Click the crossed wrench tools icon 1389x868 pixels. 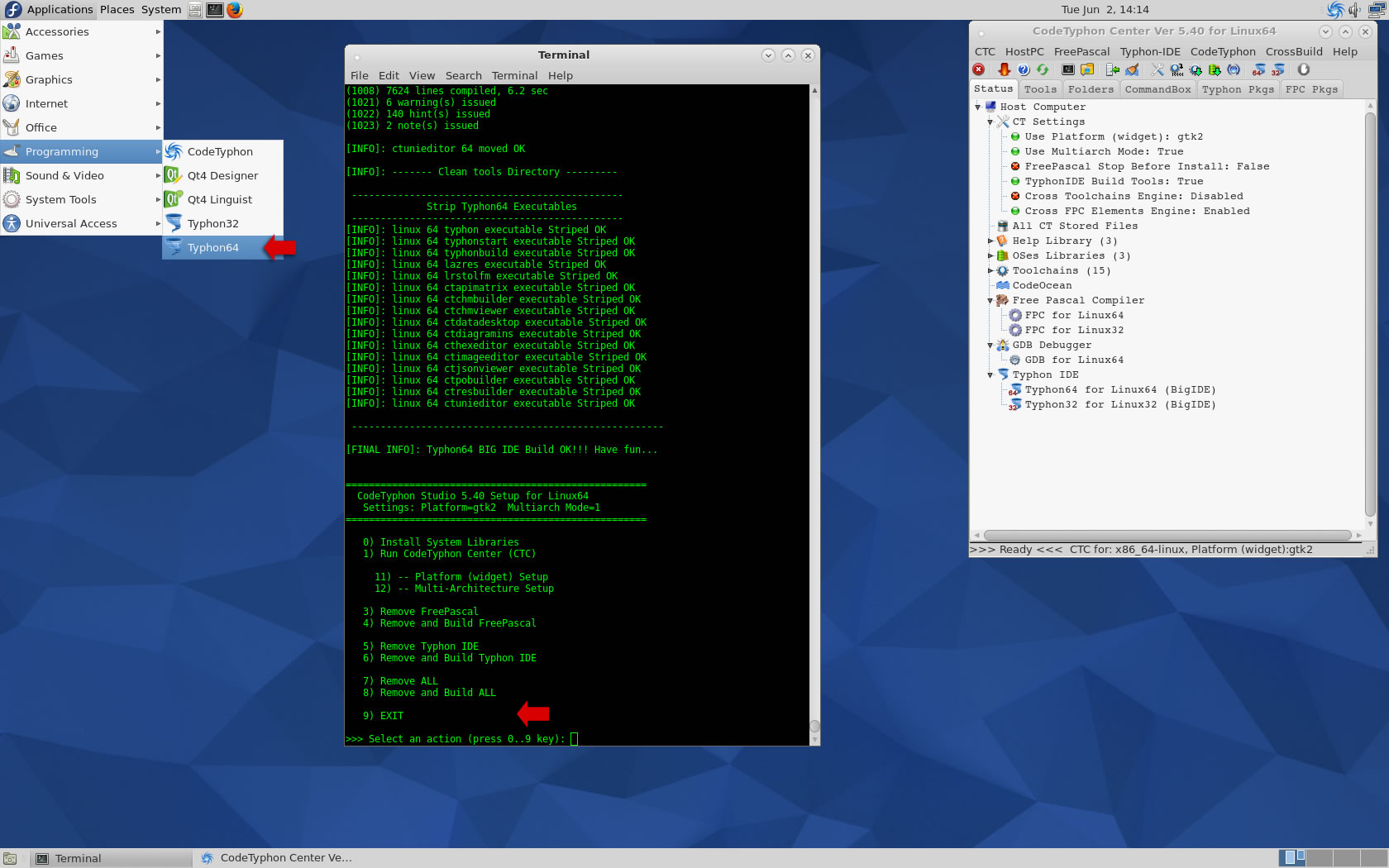(1157, 70)
